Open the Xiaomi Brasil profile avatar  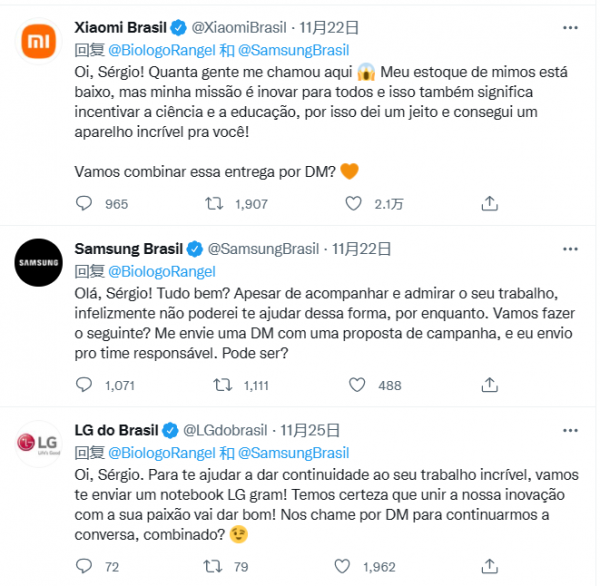[x=39, y=41]
